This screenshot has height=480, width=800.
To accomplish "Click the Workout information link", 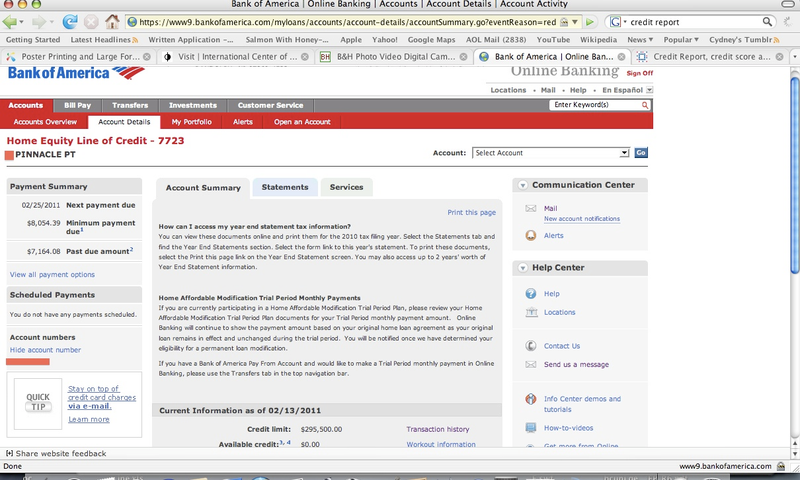I will point(441,444).
